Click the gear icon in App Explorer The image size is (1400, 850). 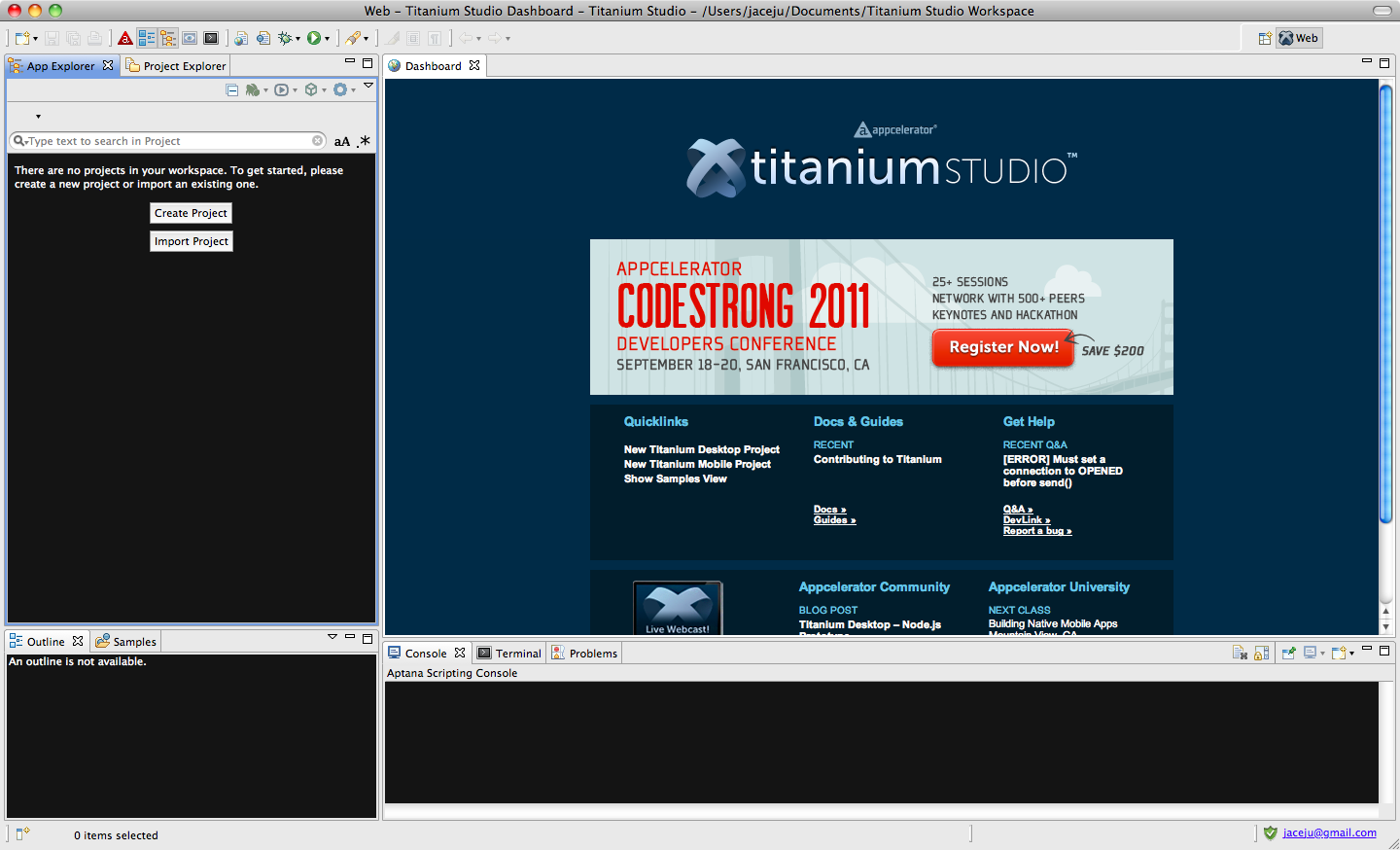pyautogui.click(x=339, y=89)
